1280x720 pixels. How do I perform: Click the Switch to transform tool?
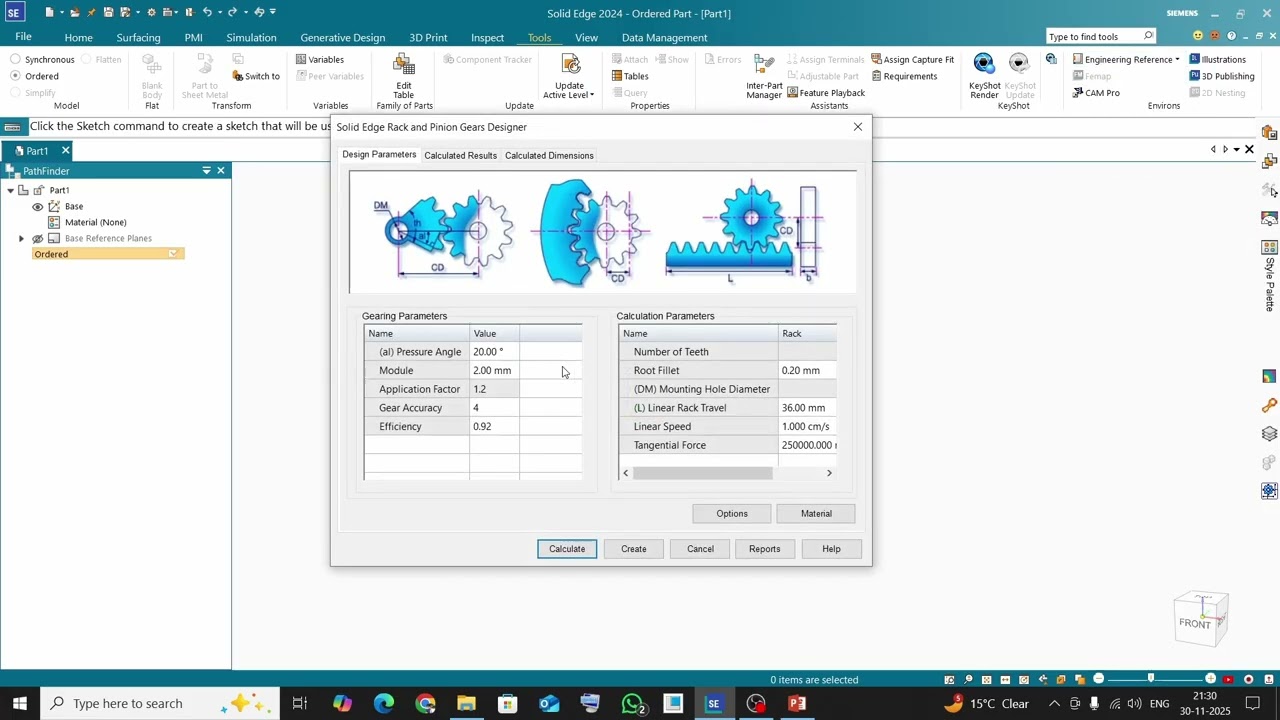tap(256, 76)
